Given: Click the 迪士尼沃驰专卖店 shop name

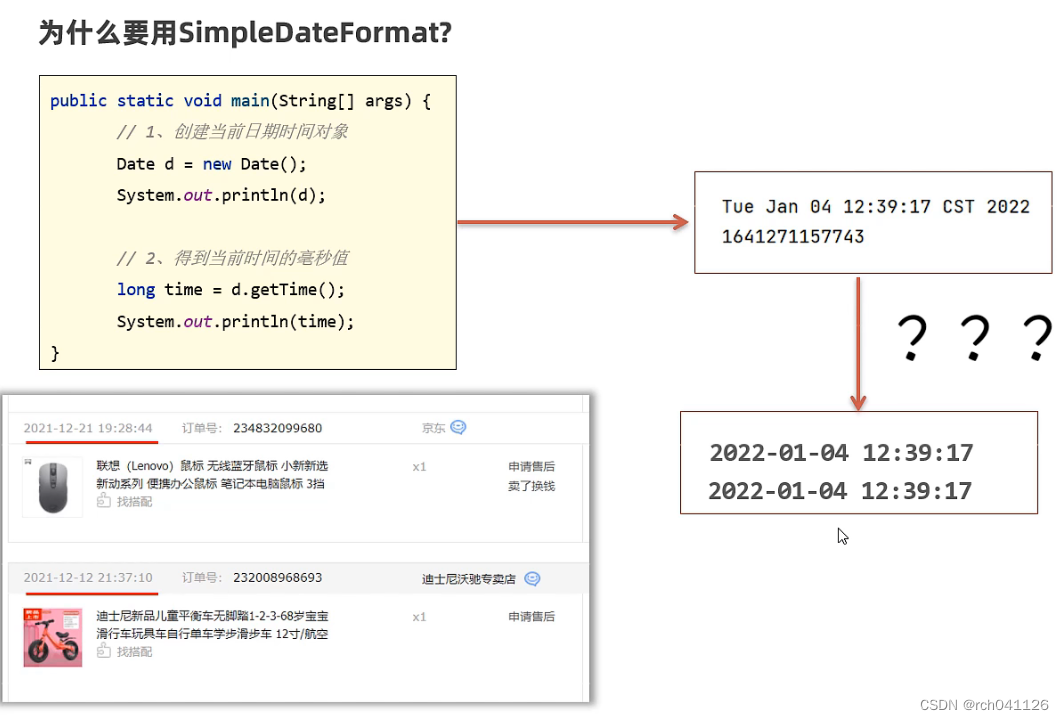Looking at the screenshot, I should pyautogui.click(x=469, y=579).
